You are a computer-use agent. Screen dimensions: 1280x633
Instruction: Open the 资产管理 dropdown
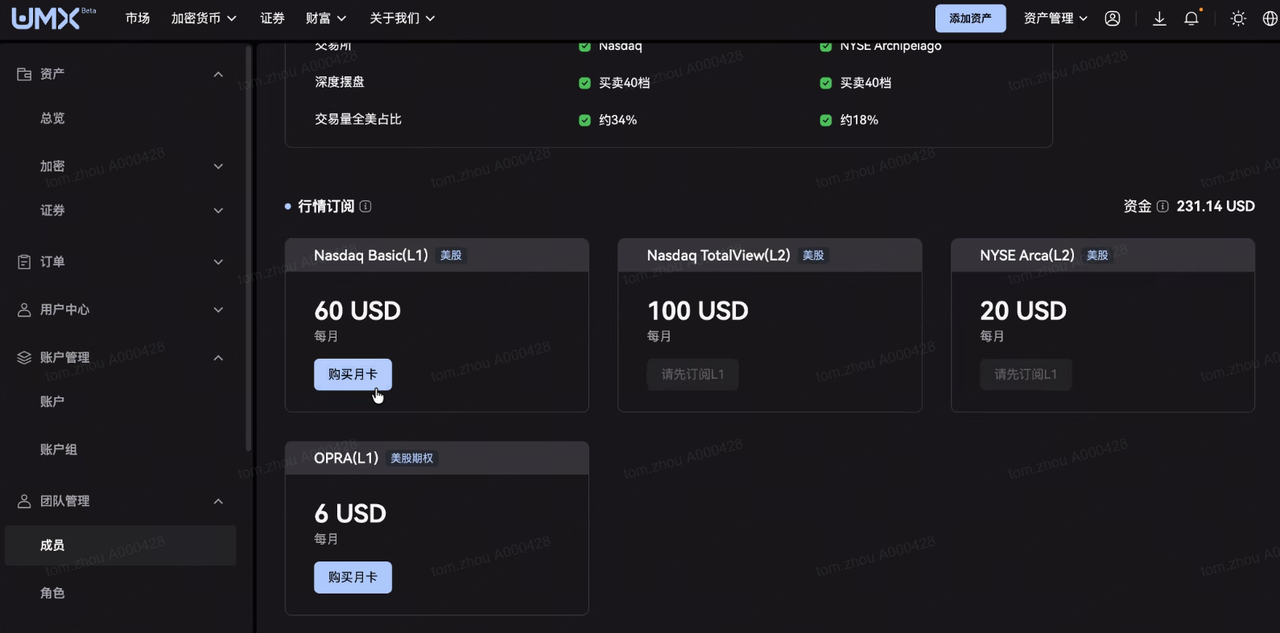point(1056,18)
